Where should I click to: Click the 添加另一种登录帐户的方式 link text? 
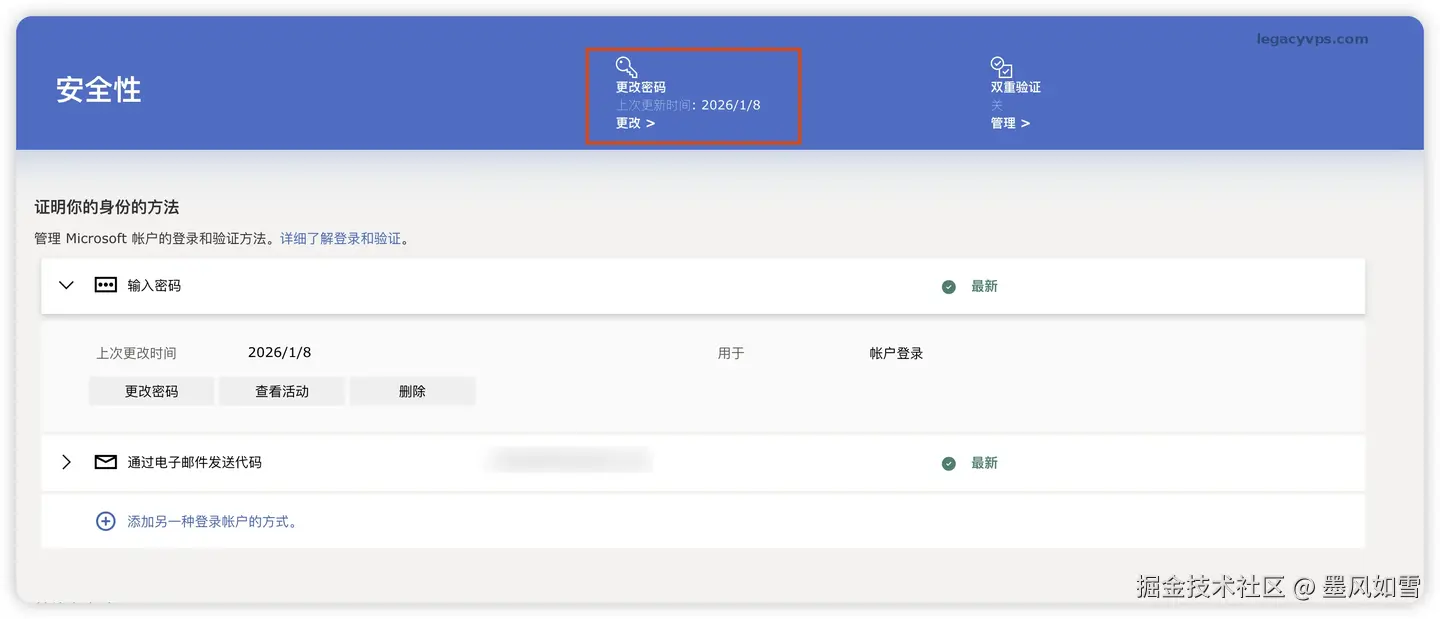pyautogui.click(x=212, y=522)
